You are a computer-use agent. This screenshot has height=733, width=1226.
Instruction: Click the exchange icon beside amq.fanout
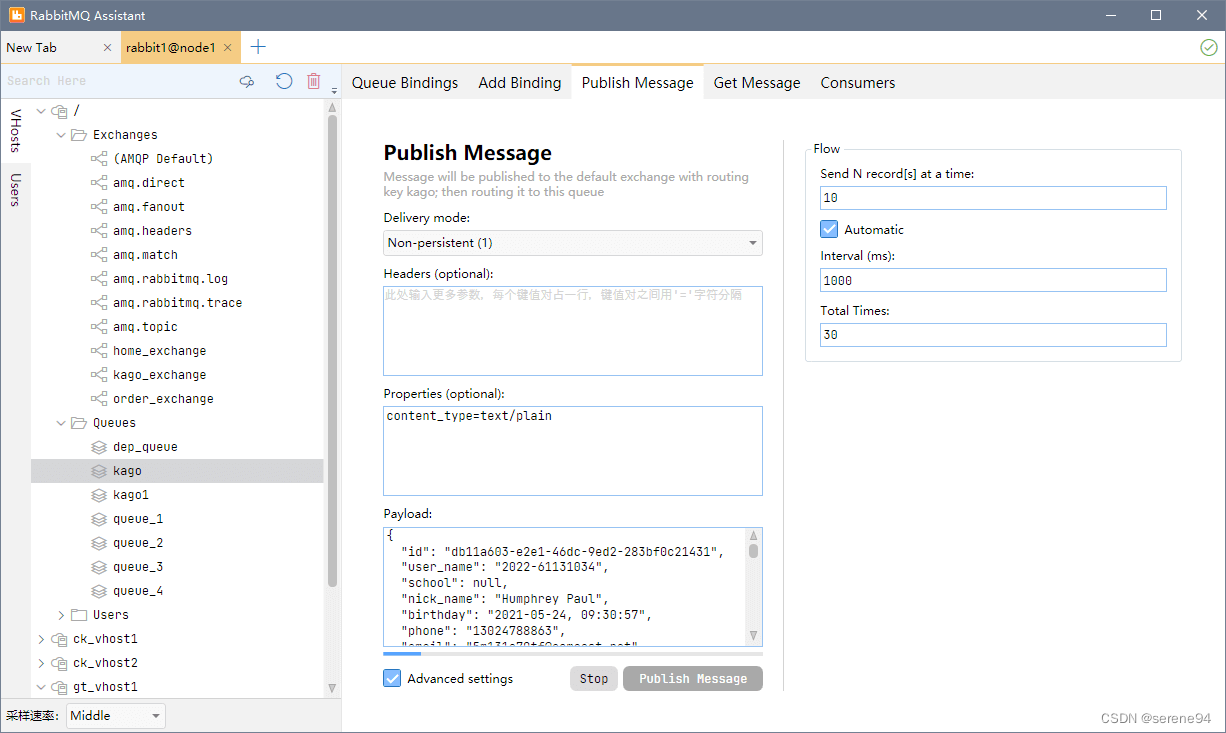pyautogui.click(x=99, y=207)
